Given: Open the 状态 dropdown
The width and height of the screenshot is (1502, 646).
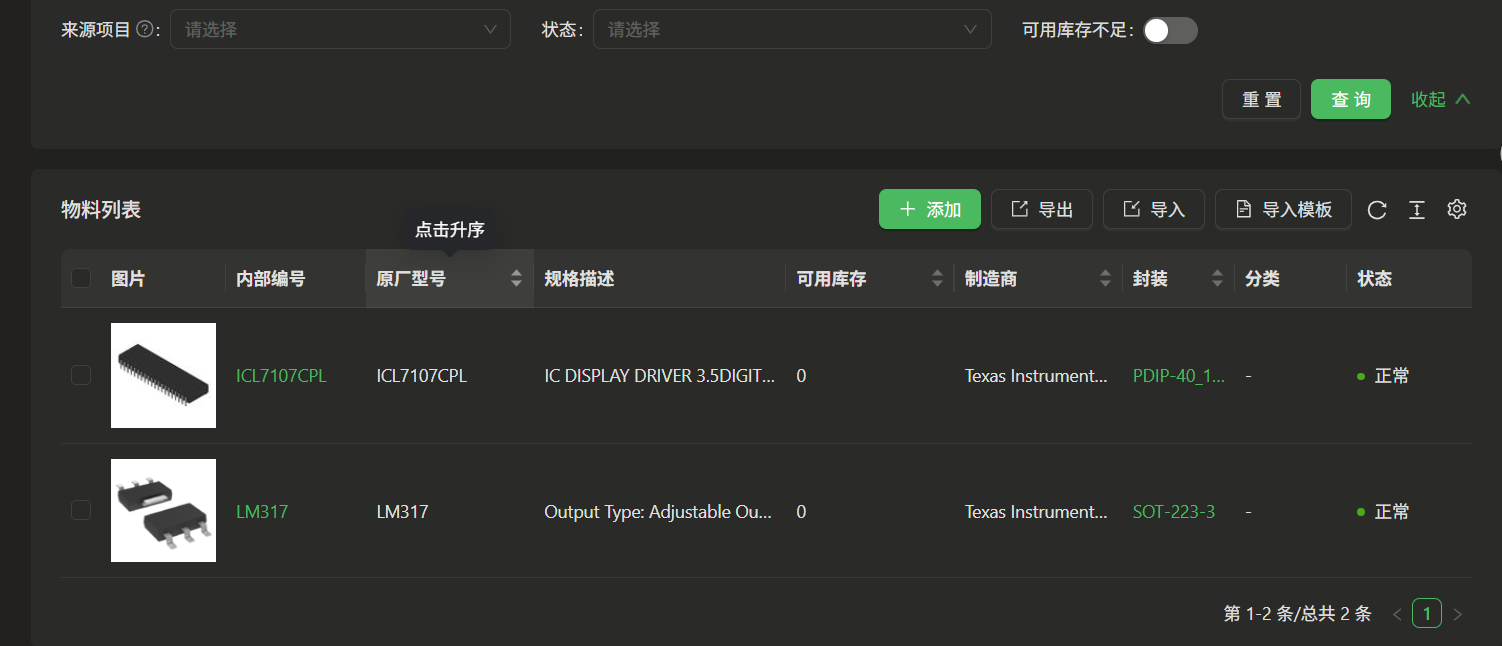Looking at the screenshot, I should click(x=791, y=30).
